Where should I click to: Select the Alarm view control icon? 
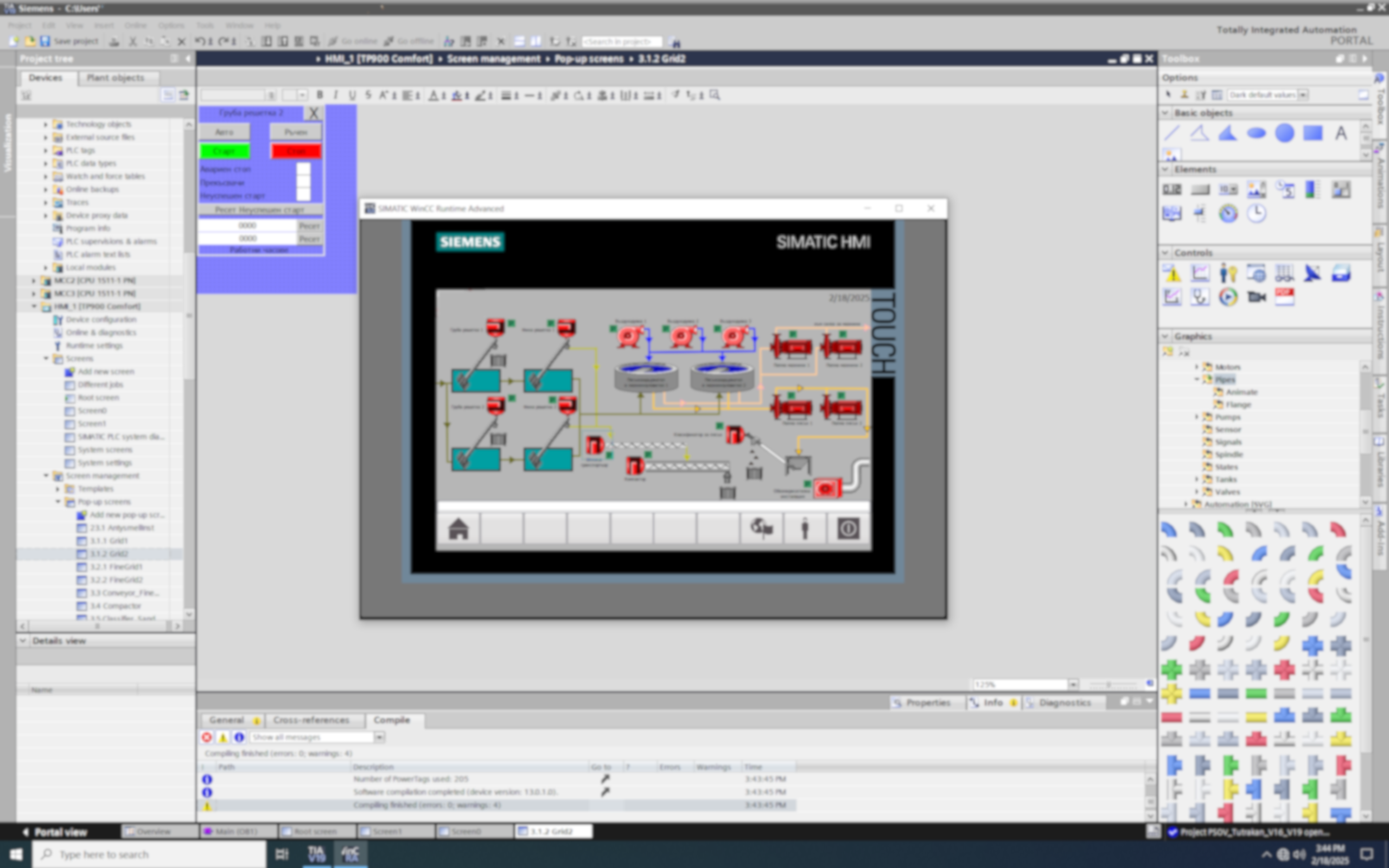point(1171,273)
